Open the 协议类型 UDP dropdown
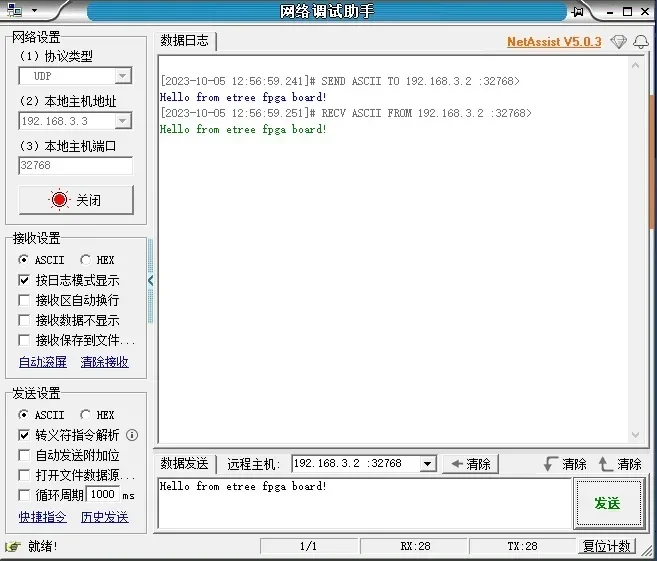Viewport: 657px width, 561px height. pos(122,76)
